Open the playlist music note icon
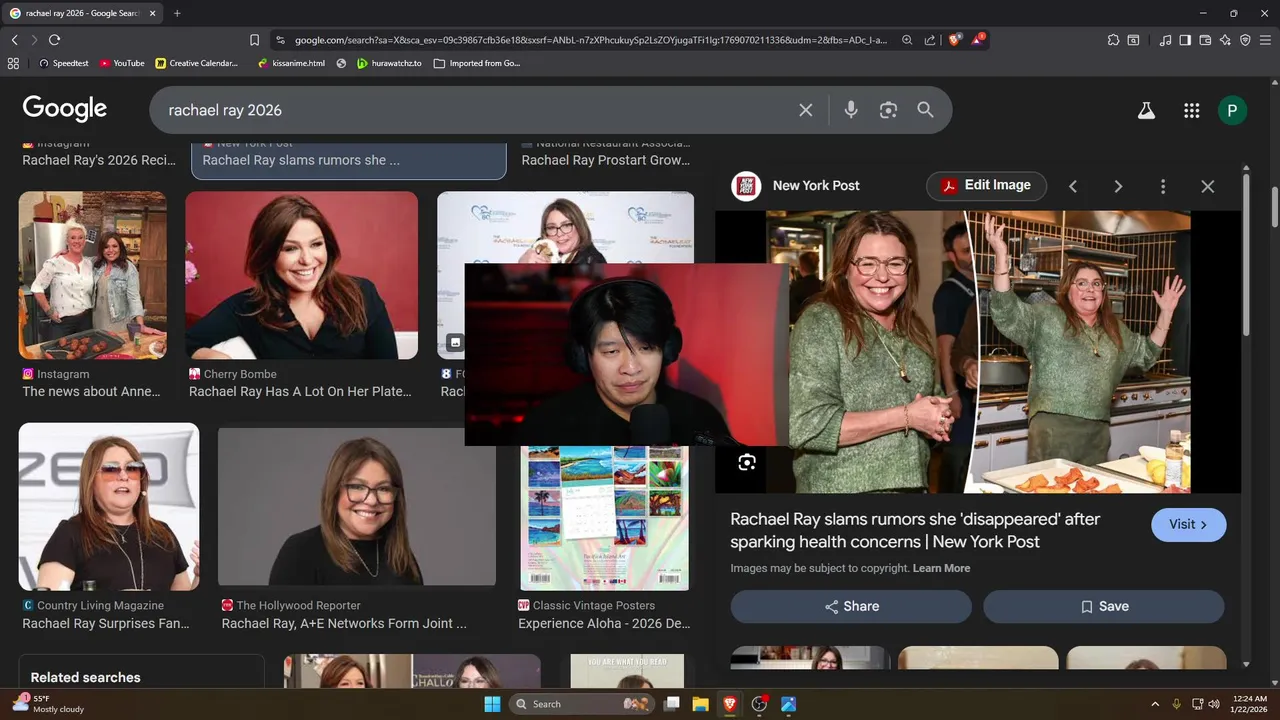The width and height of the screenshot is (1280, 720). click(x=1165, y=40)
